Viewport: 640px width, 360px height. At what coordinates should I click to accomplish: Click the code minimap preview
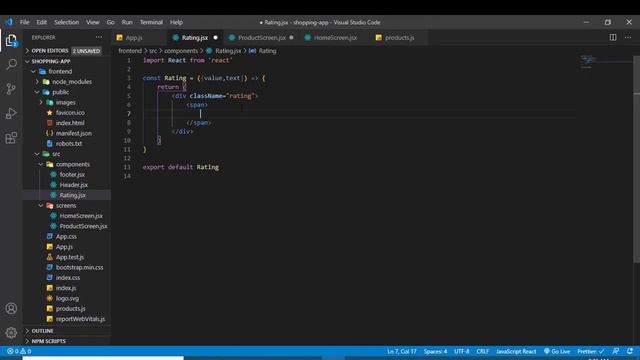click(588, 62)
